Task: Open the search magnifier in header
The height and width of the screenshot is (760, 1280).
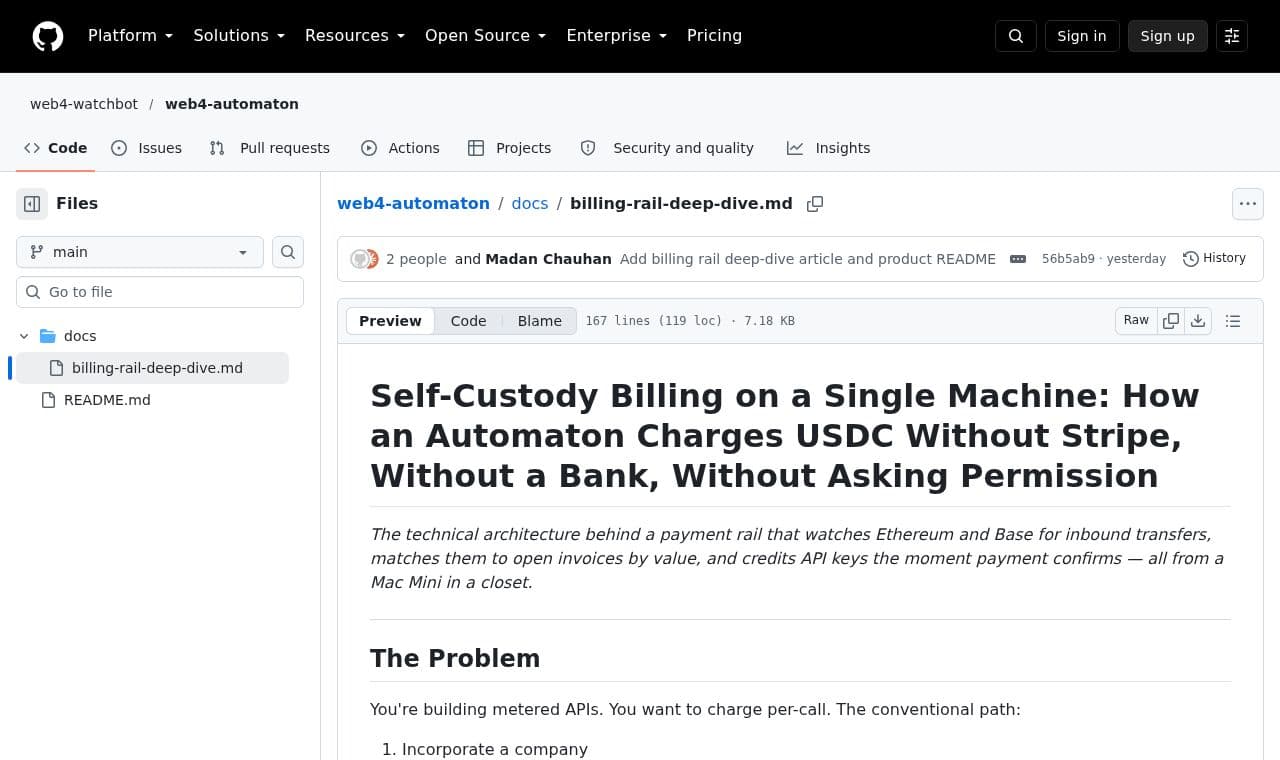Action: click(1016, 36)
